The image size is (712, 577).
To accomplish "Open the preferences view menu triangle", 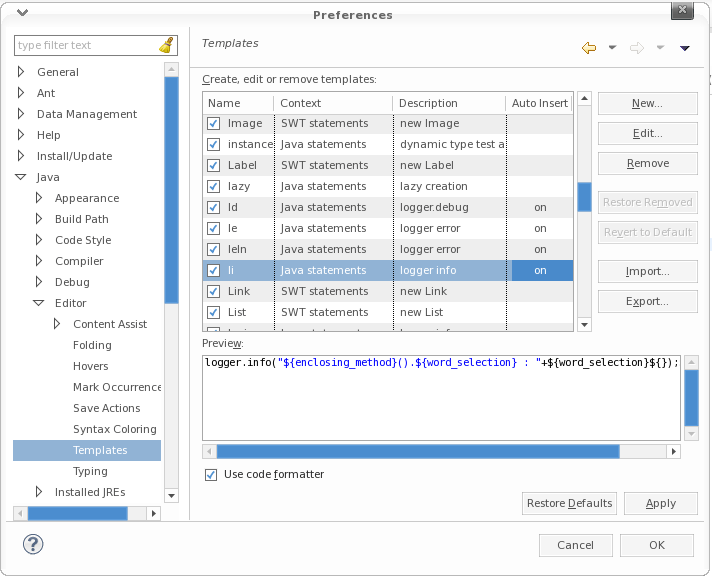I will (685, 48).
